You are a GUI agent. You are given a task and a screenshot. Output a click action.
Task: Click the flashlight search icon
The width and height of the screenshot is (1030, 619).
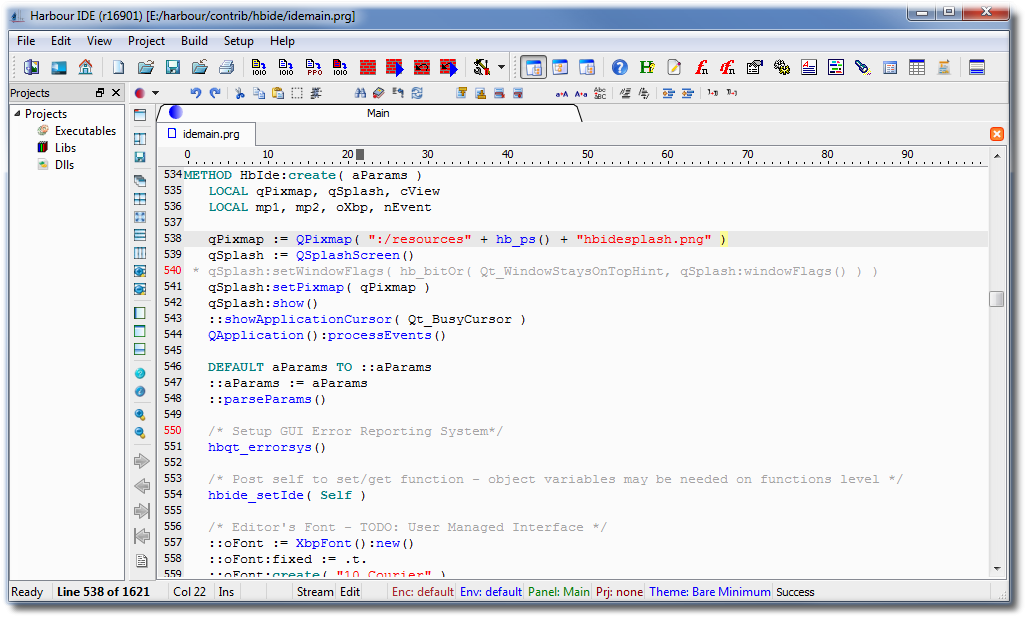coord(861,68)
